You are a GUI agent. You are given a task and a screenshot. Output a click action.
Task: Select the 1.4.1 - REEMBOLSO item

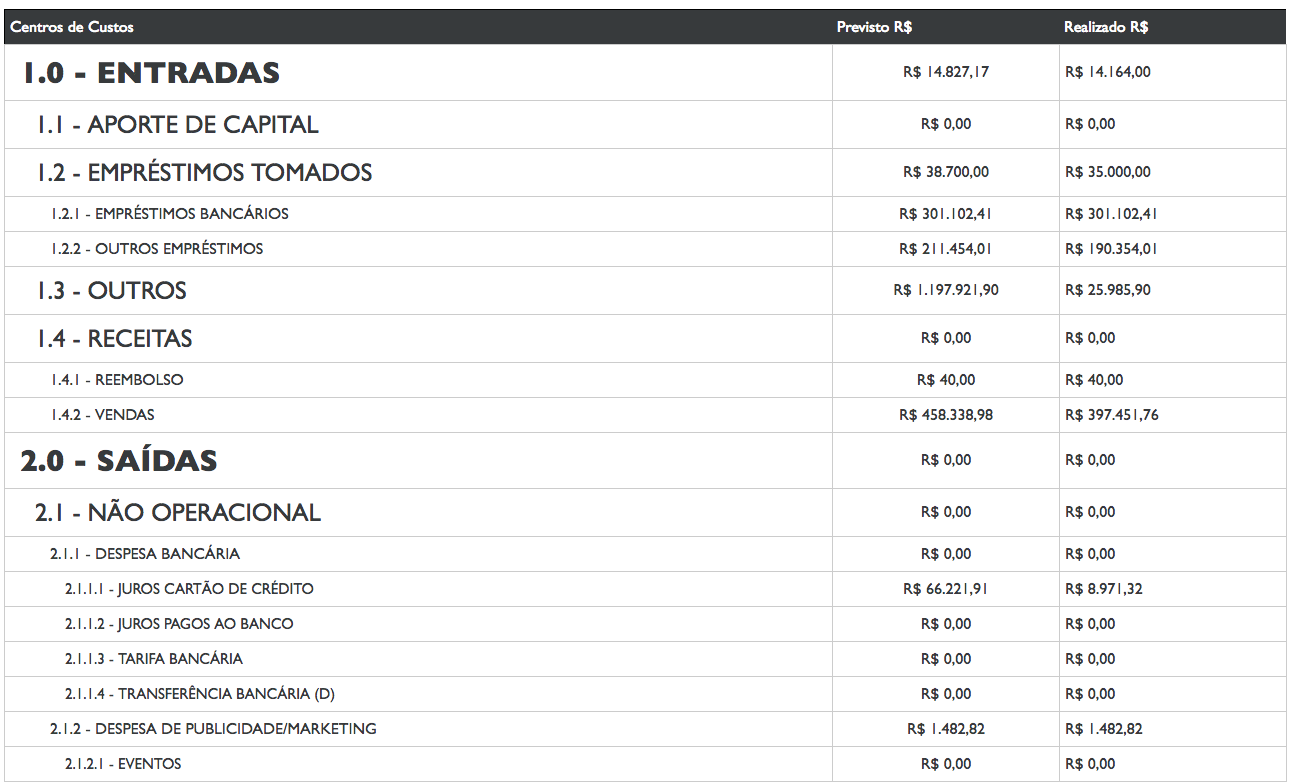pyautogui.click(x=117, y=380)
